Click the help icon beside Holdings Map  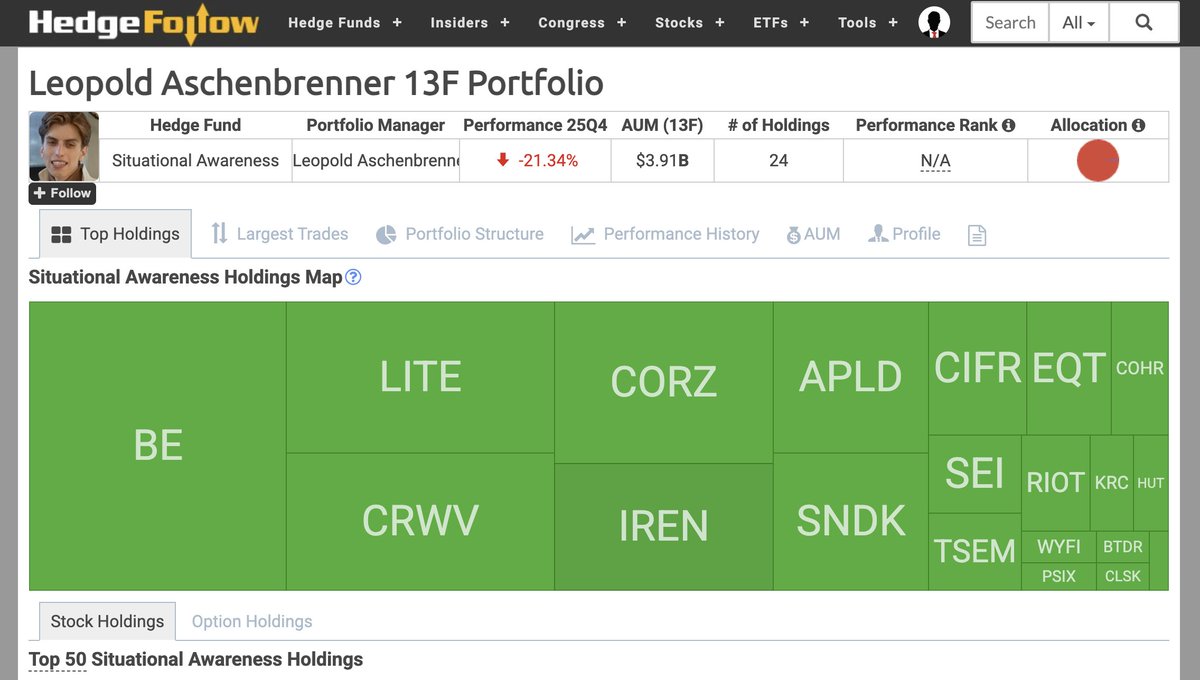pos(353,277)
